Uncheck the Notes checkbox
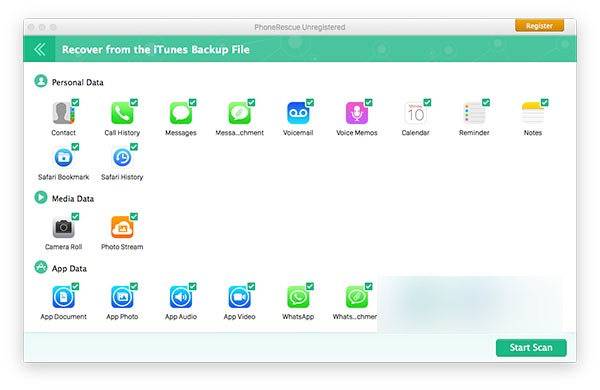 click(x=545, y=103)
